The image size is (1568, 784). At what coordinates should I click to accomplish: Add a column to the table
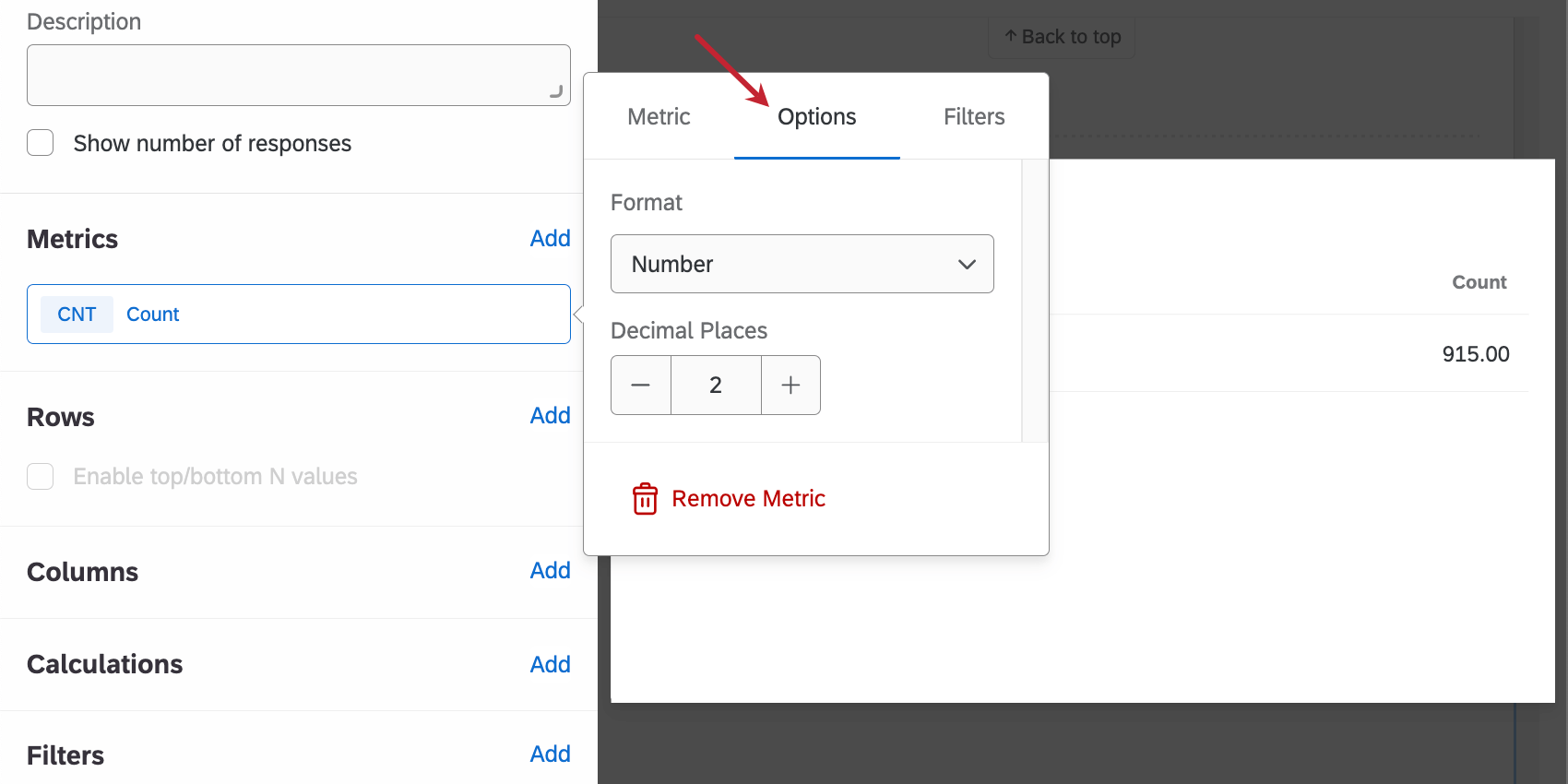550,571
